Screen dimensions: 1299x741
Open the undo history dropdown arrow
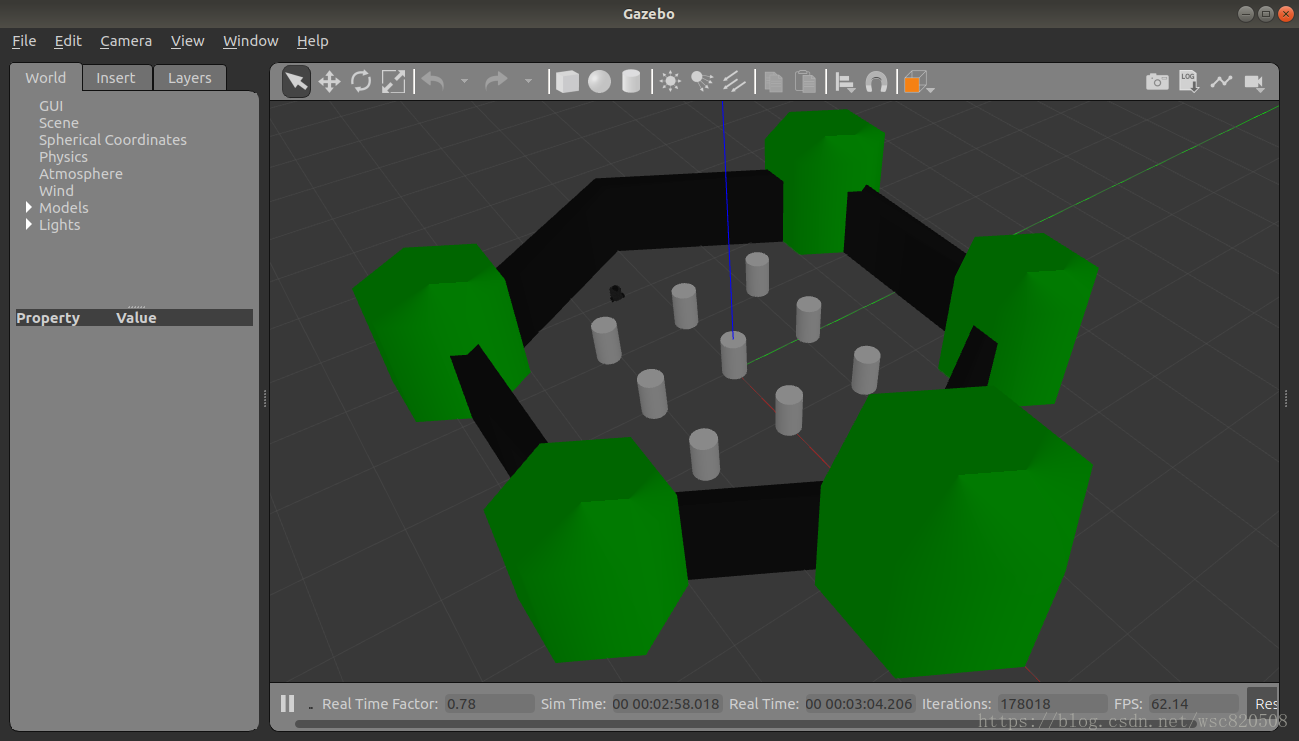[x=464, y=82]
